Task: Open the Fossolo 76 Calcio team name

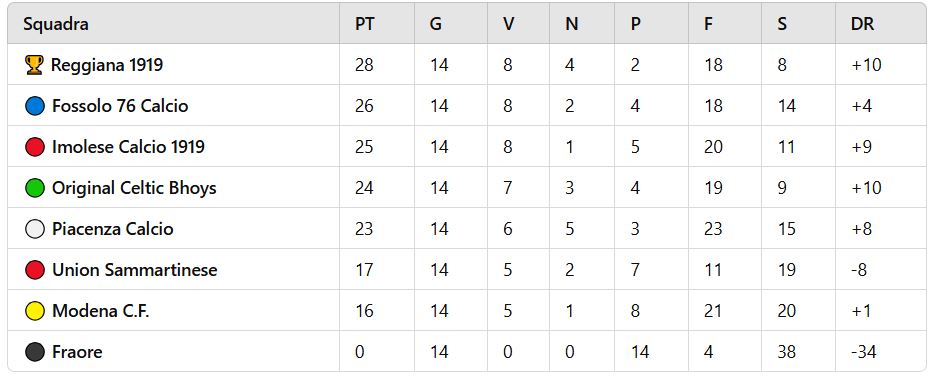Action: point(120,106)
